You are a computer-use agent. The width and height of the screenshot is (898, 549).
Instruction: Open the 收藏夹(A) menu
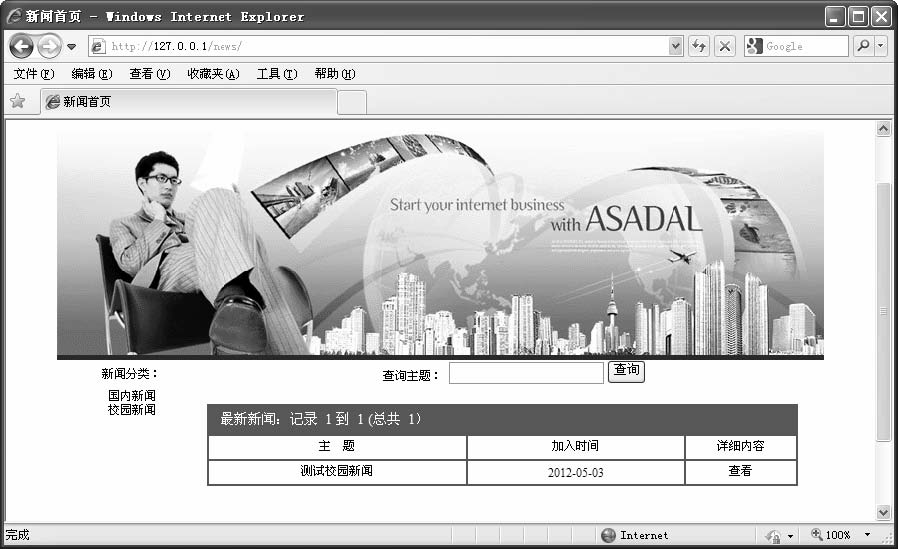[213, 74]
